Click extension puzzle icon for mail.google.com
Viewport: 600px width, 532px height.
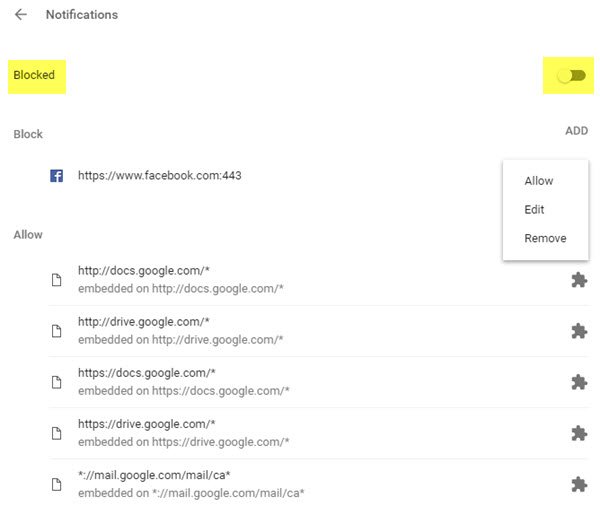578,484
